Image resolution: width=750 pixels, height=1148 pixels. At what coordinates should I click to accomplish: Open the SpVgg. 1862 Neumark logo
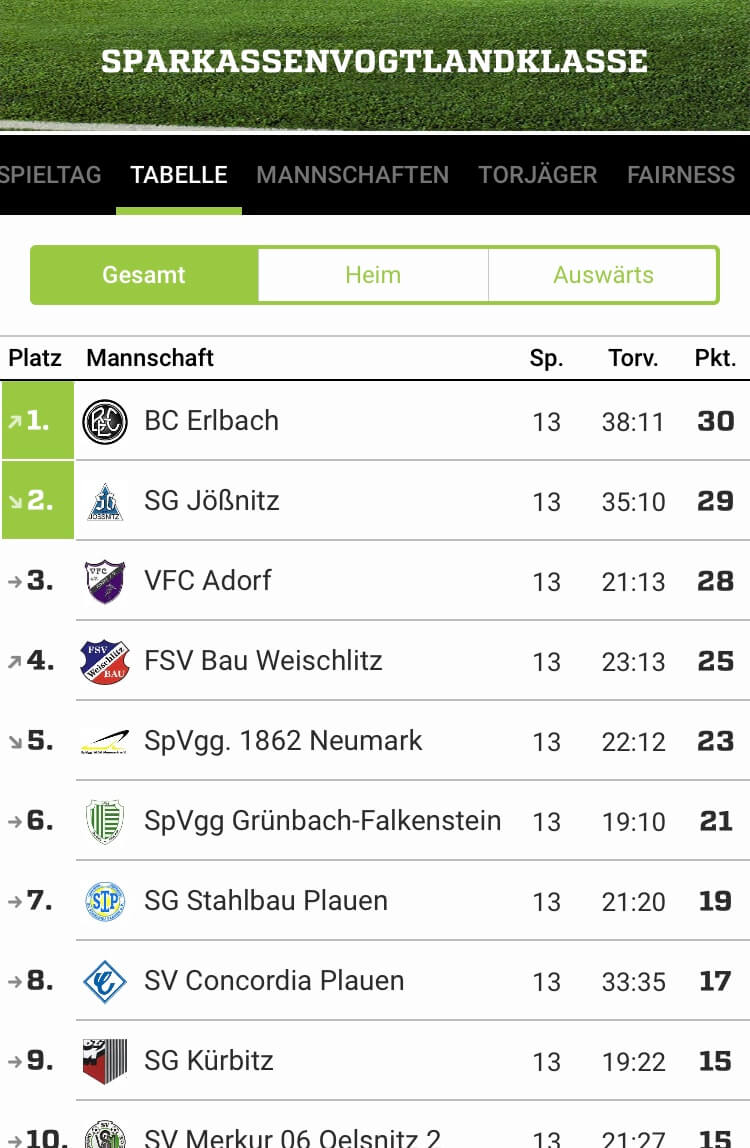pos(105,742)
